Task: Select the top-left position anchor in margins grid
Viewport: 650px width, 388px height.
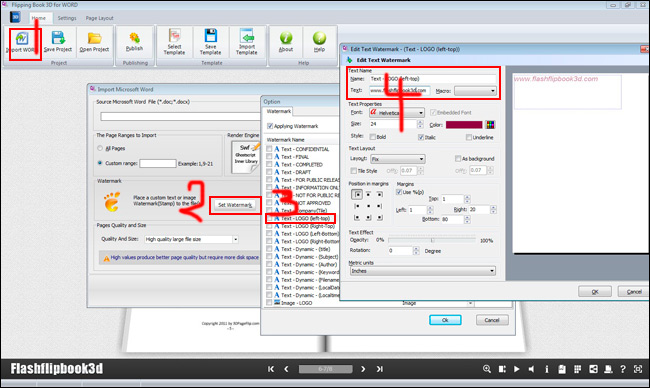Action: pos(357,194)
